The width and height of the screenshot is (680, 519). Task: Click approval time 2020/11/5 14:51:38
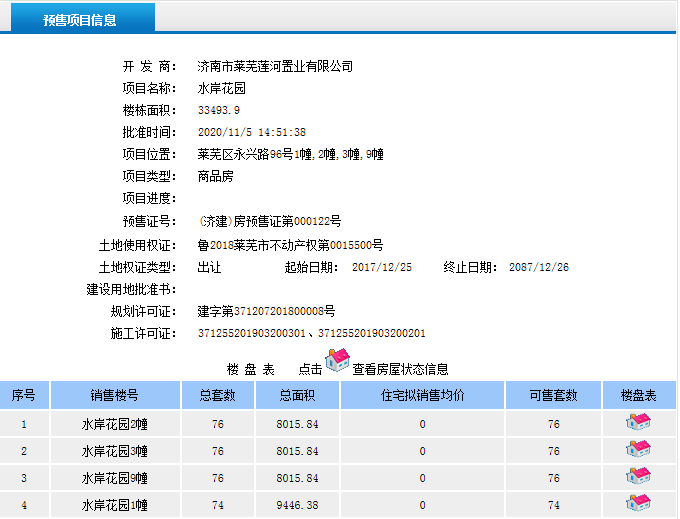[252, 132]
